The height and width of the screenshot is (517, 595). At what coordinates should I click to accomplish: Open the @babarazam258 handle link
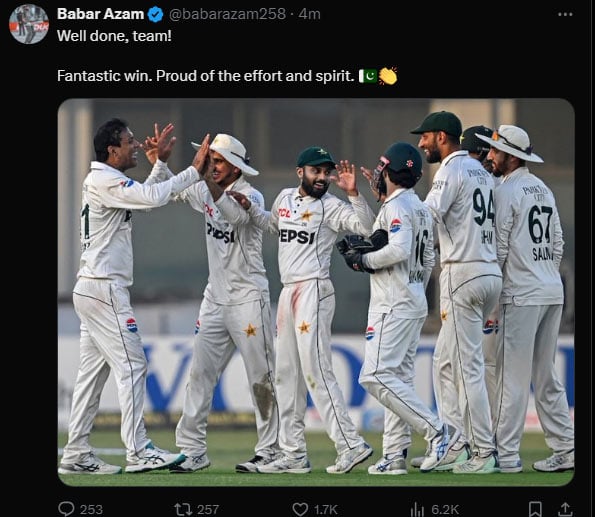(227, 14)
